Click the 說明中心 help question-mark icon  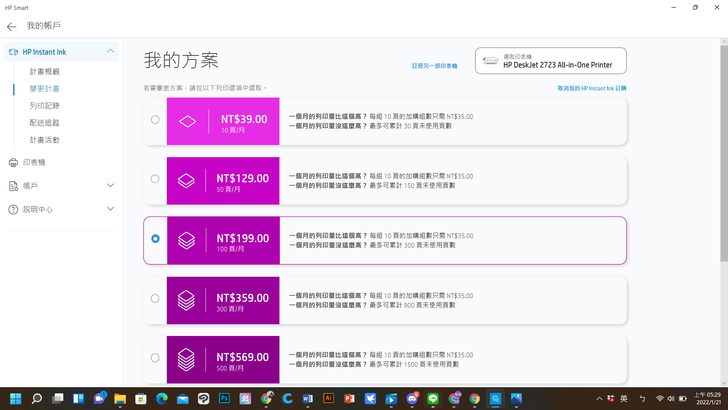click(13, 209)
